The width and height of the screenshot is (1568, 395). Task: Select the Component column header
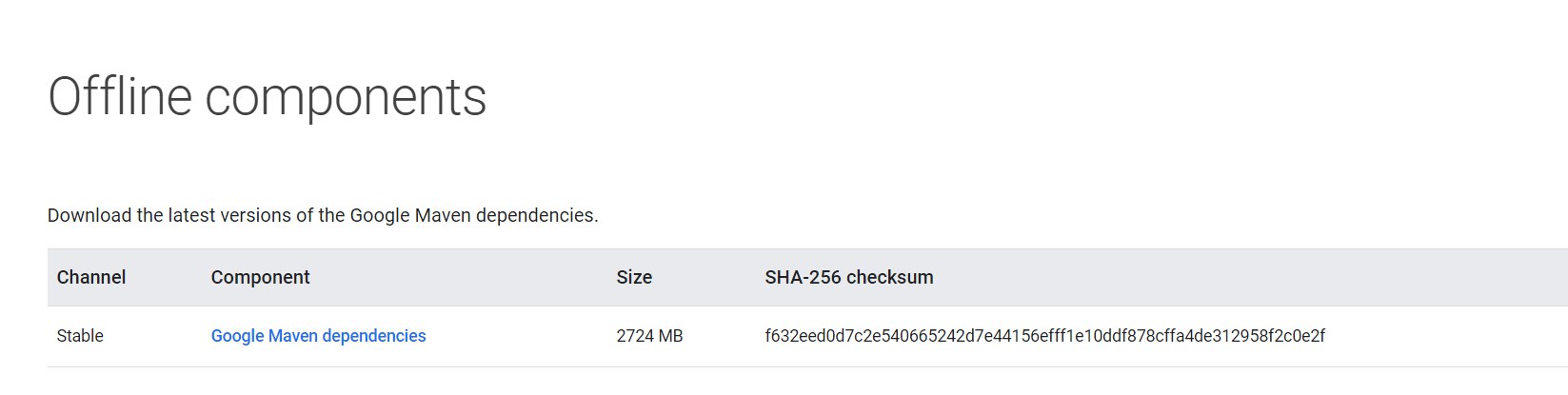coord(260,277)
